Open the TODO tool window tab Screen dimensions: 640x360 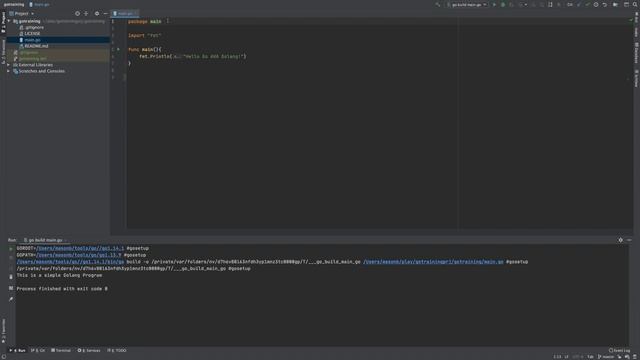click(117, 350)
